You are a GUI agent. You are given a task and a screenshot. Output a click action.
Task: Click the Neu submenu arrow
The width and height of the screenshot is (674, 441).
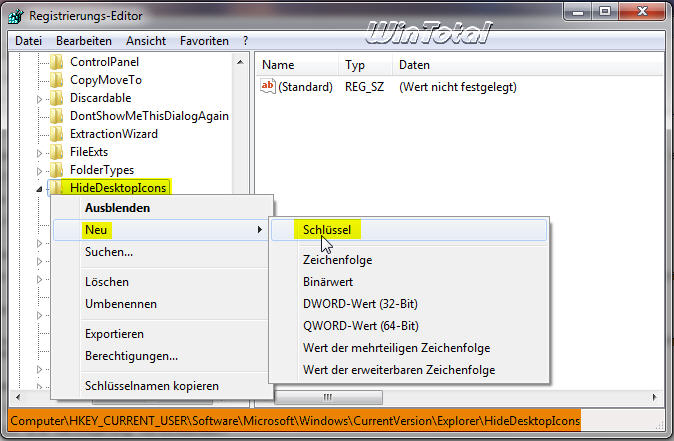click(260, 230)
